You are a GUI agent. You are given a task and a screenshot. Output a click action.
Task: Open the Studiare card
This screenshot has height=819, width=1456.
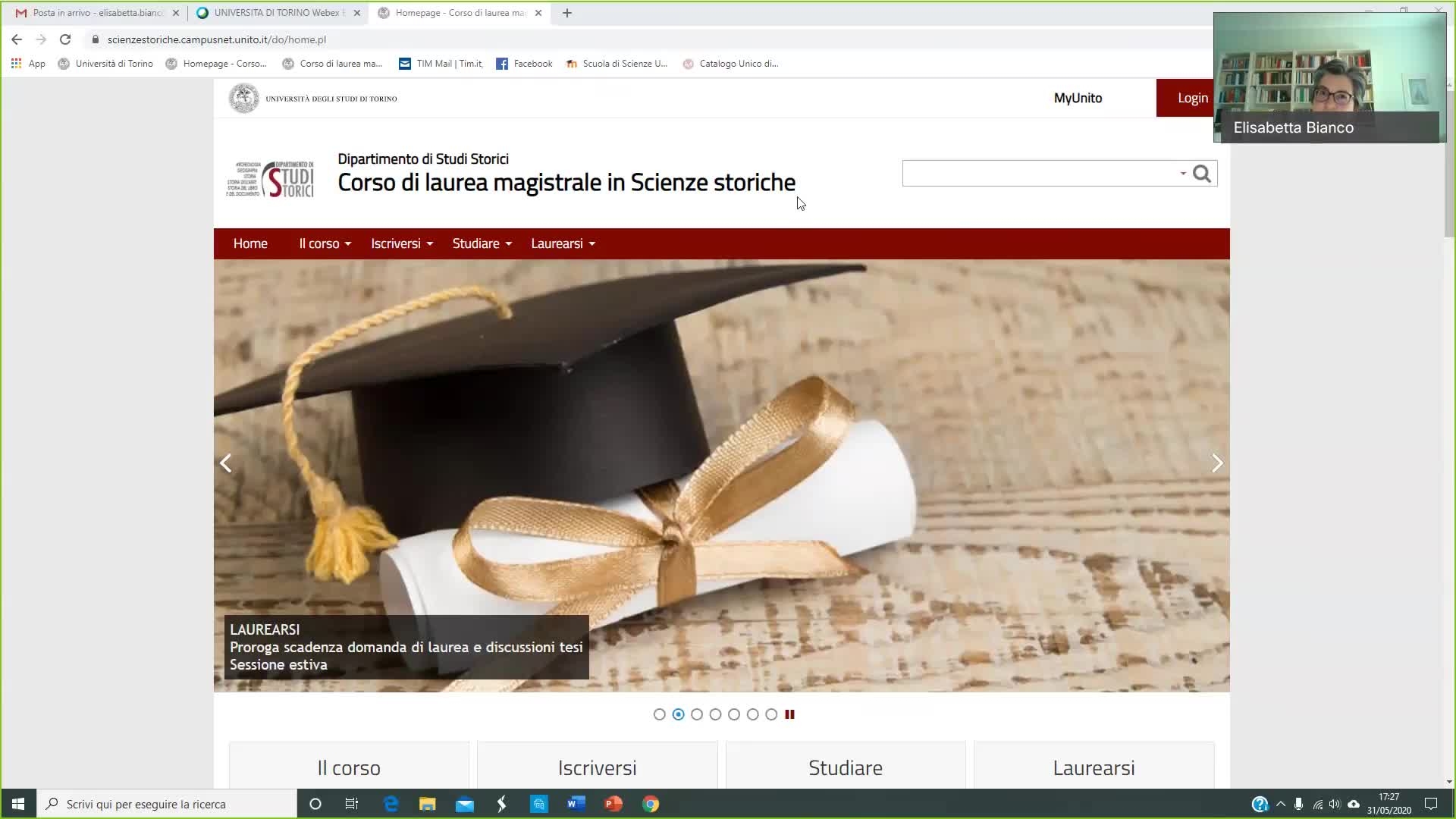pyautogui.click(x=846, y=766)
